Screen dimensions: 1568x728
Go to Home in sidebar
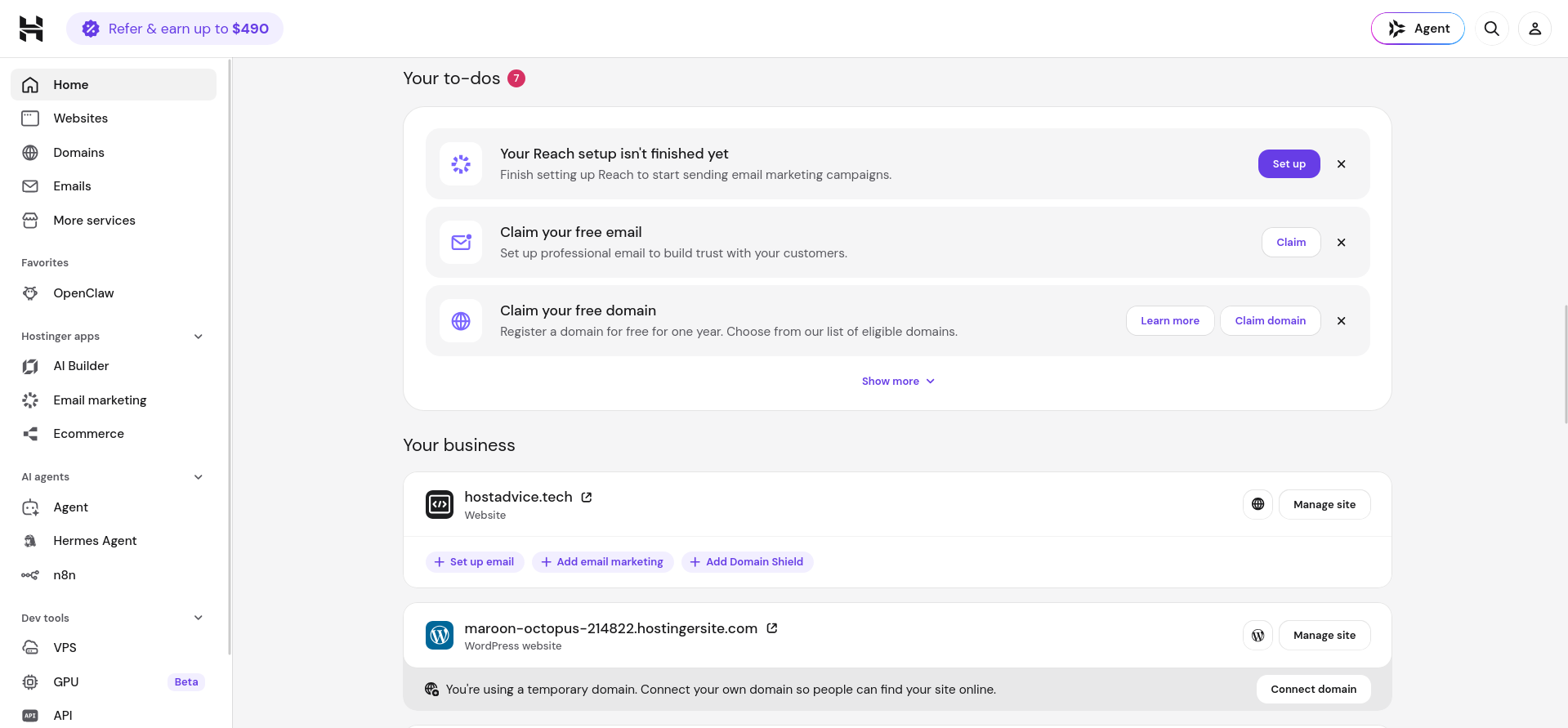click(114, 85)
